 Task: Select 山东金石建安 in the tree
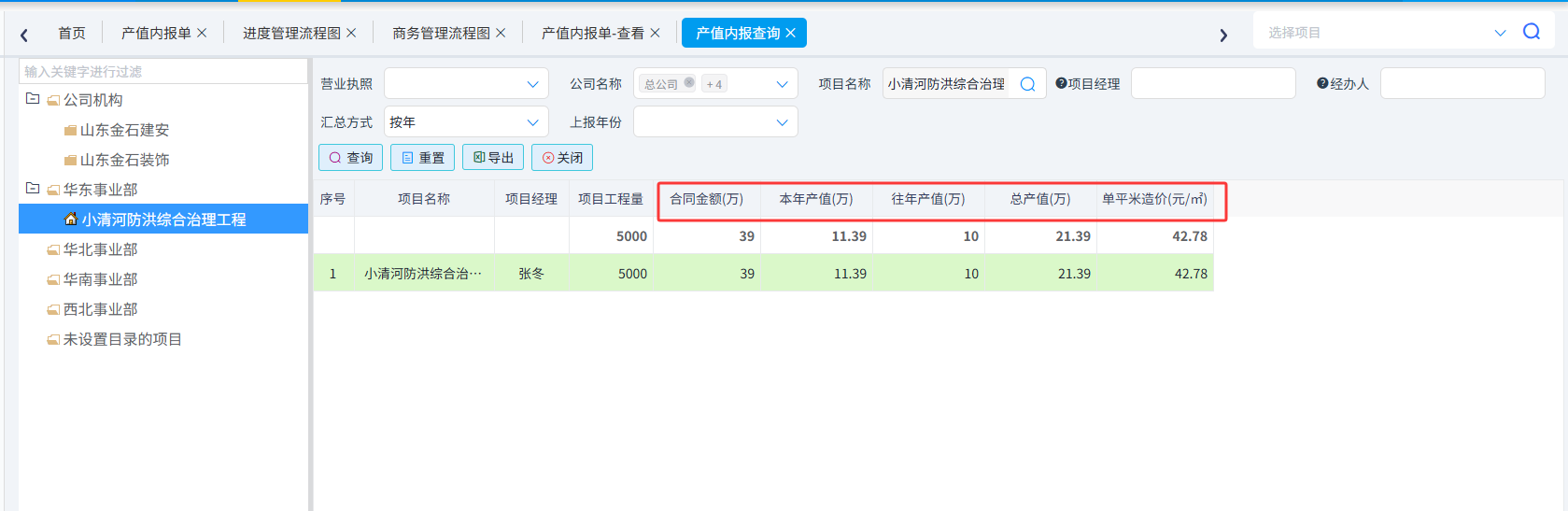[x=124, y=130]
